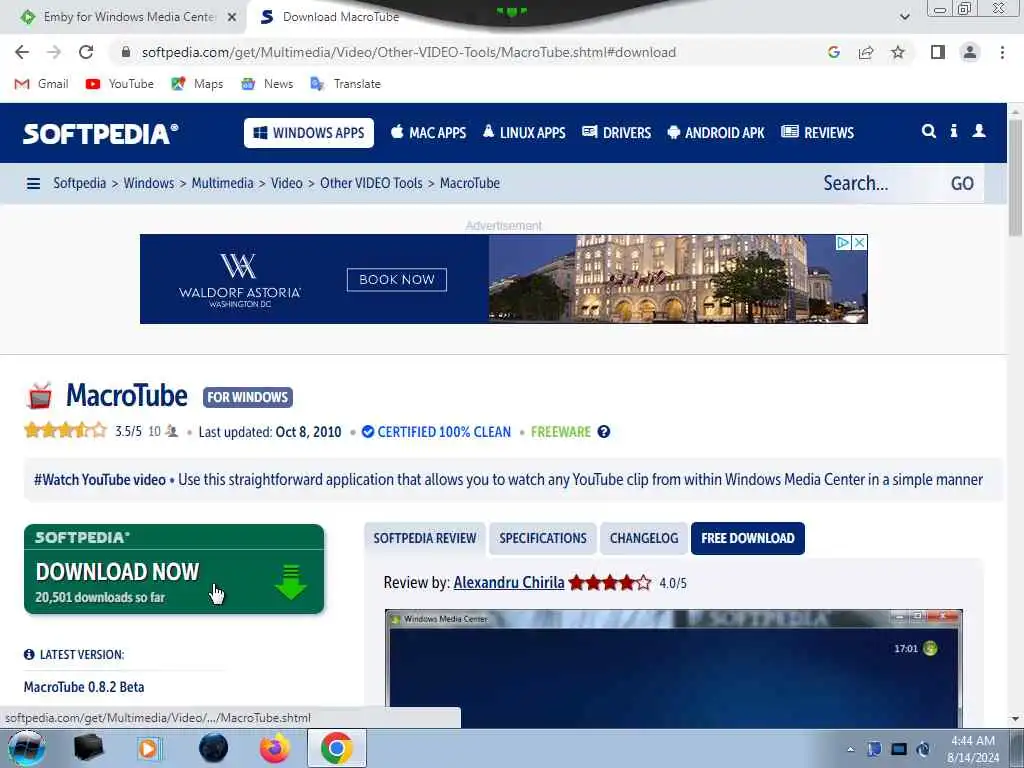This screenshot has height=768, width=1024.
Task: Open the Linux Apps section
Action: pyautogui.click(x=524, y=133)
